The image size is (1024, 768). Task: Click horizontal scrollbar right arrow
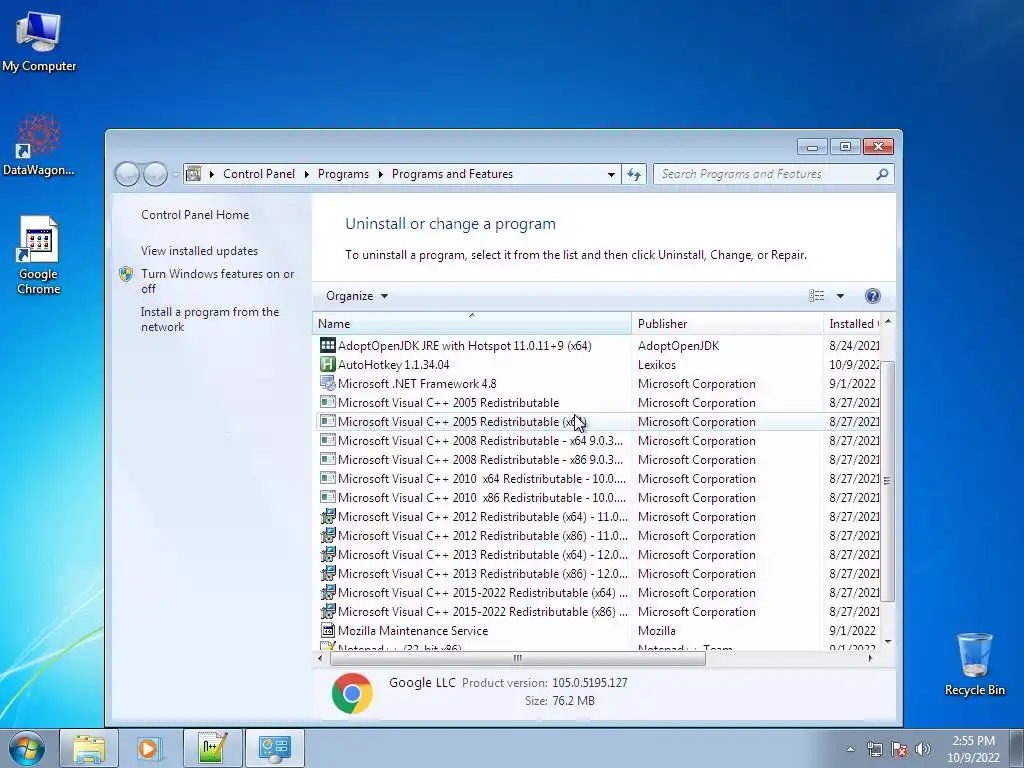[x=870, y=658]
